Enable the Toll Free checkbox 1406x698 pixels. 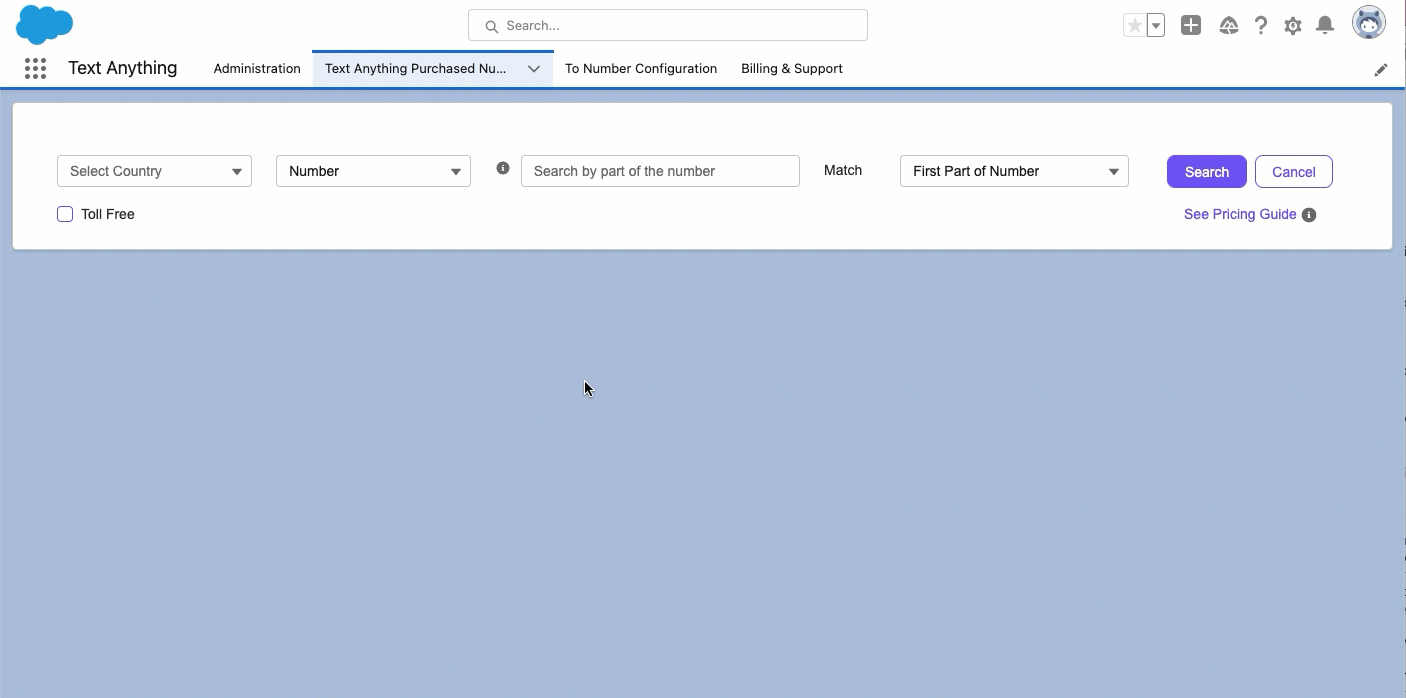65,214
